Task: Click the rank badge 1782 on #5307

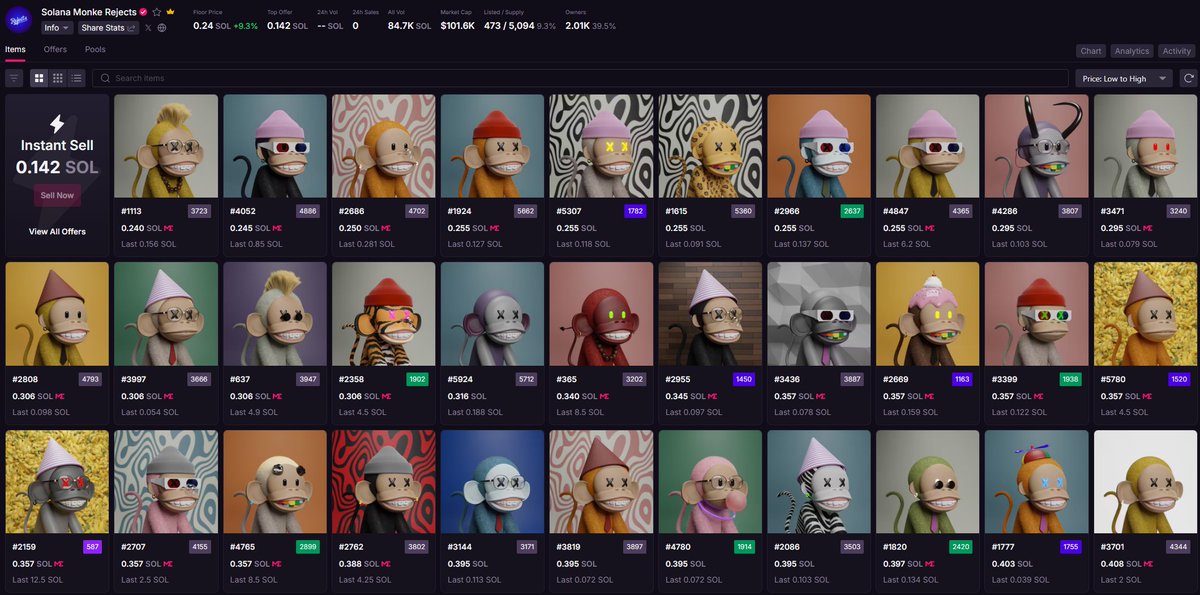Action: (635, 211)
